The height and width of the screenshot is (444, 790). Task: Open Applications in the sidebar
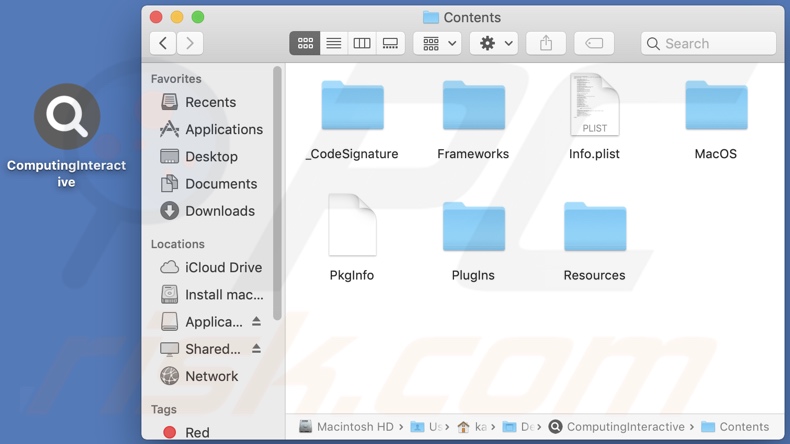(211, 130)
